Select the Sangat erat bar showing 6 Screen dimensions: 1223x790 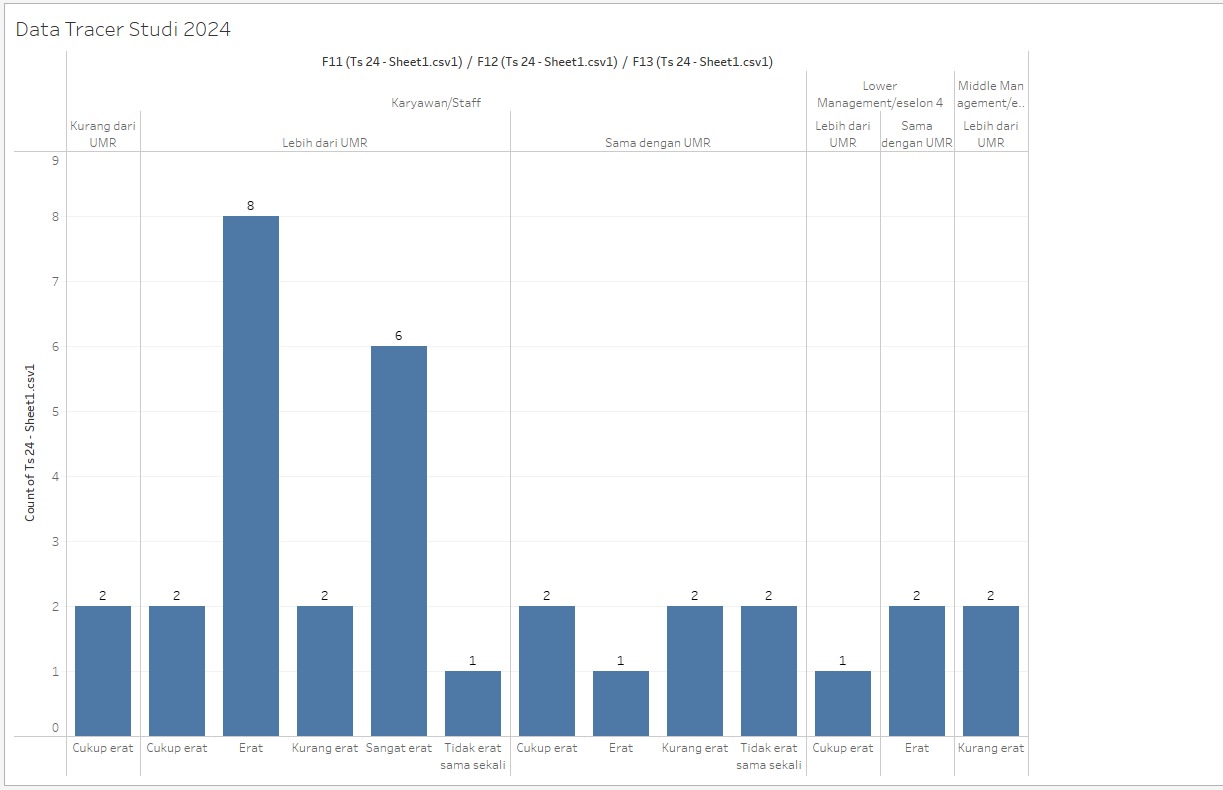(x=399, y=541)
